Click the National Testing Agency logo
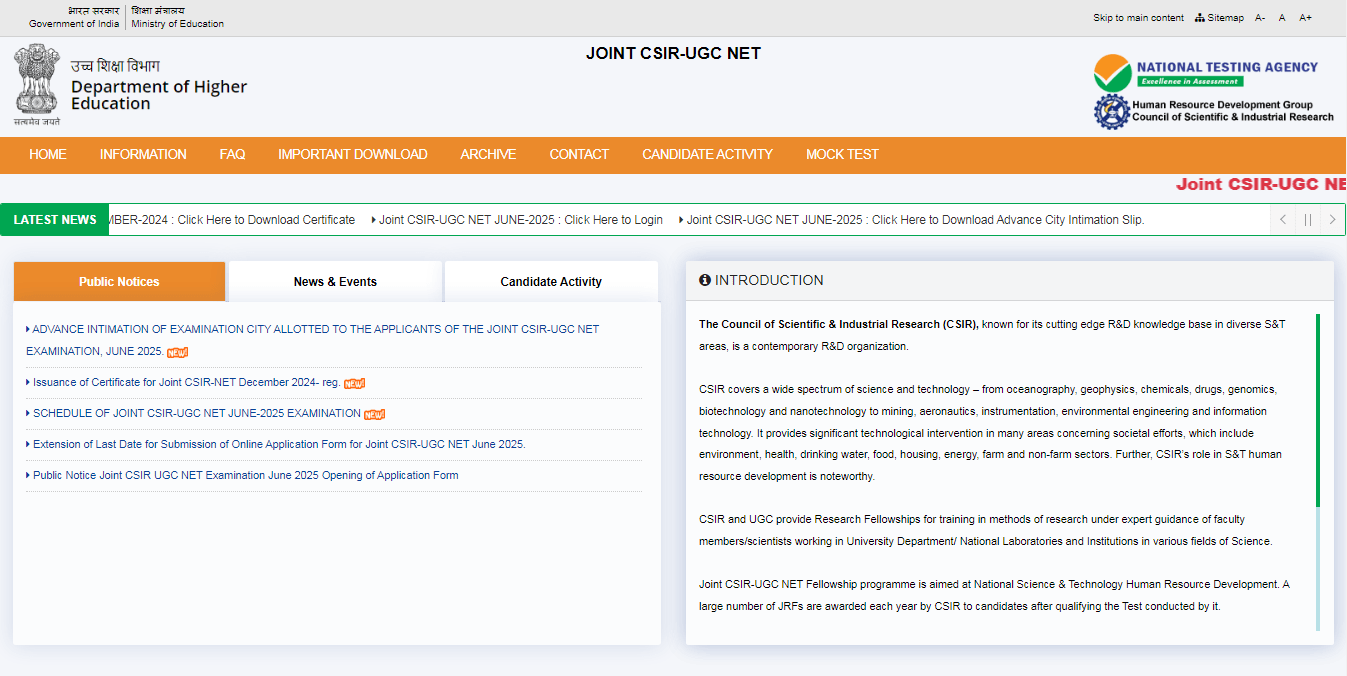 pos(1205,72)
